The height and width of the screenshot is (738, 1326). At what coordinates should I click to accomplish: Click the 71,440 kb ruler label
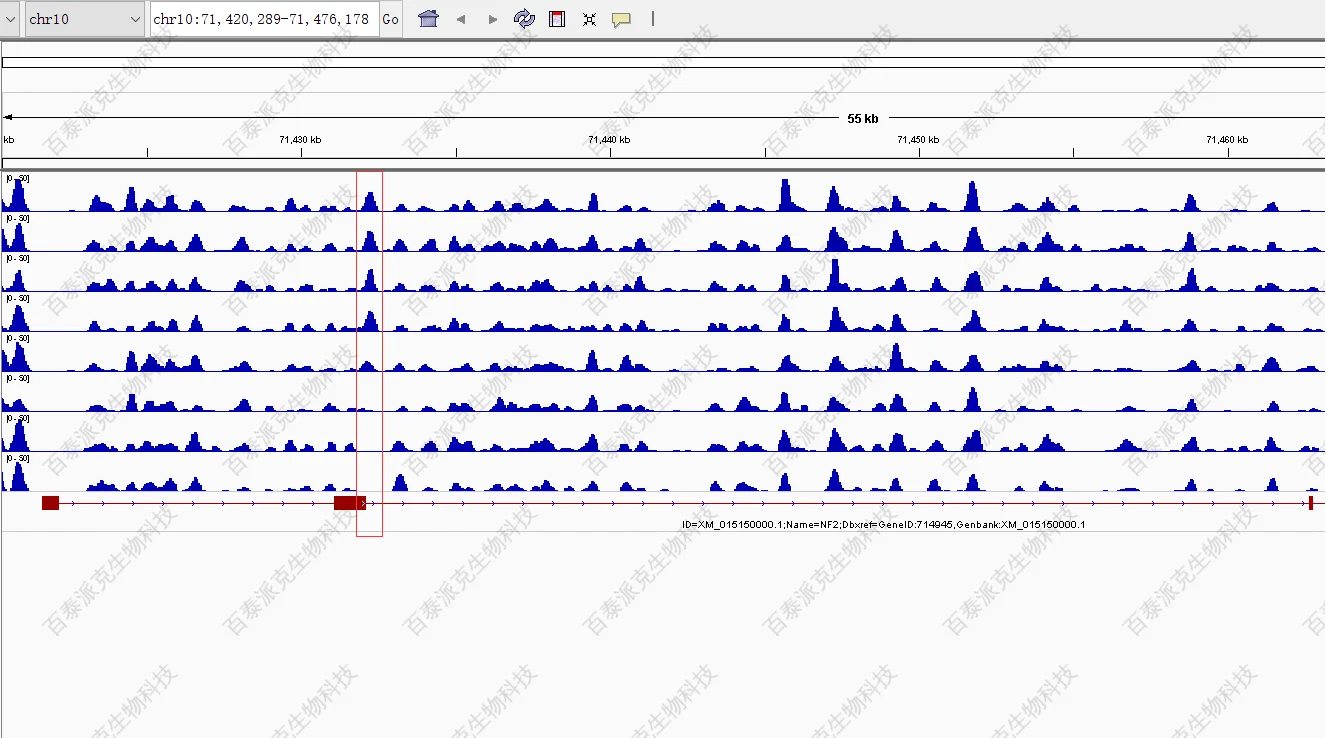[610, 140]
